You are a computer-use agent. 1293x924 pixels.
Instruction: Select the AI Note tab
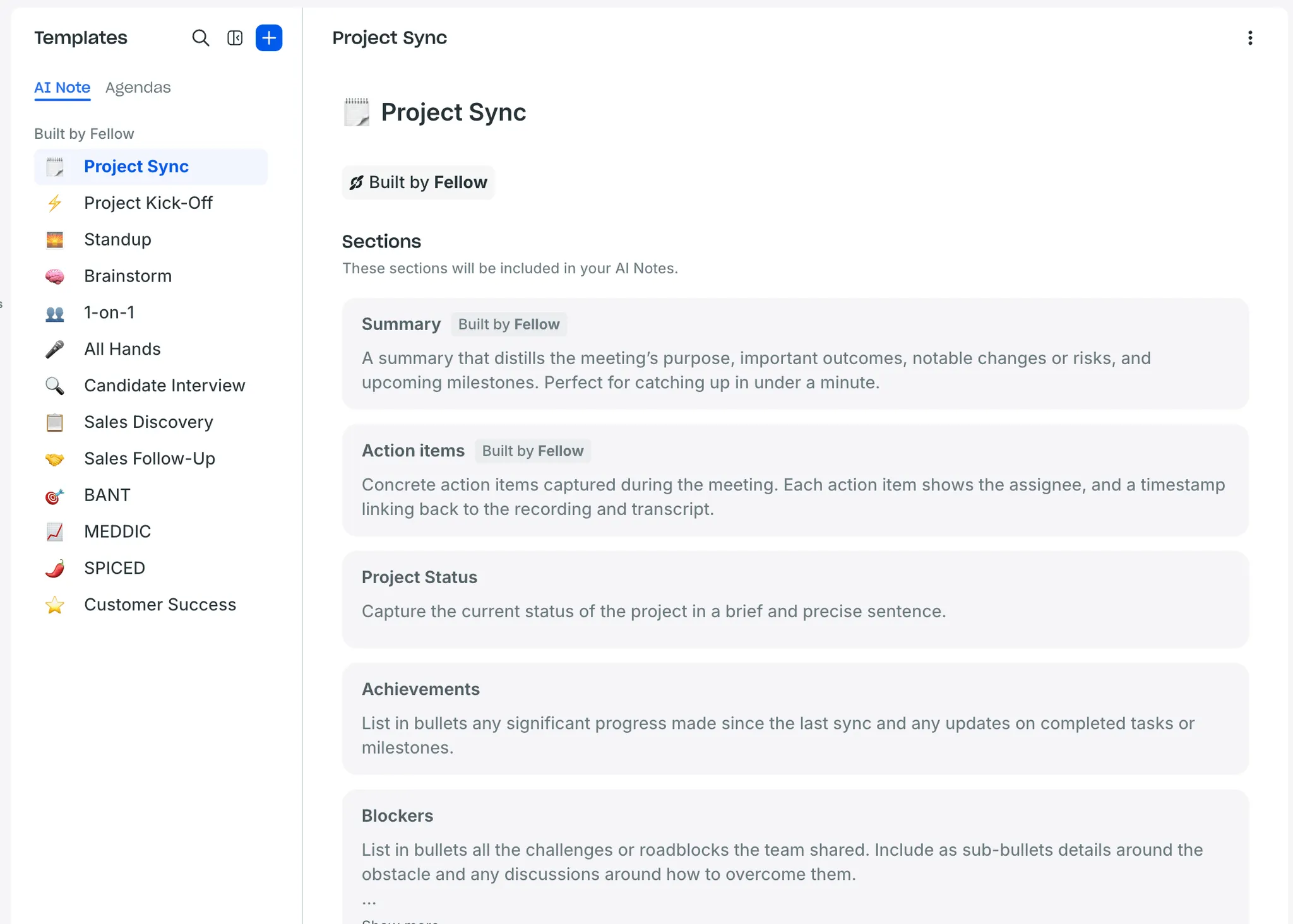tap(62, 88)
